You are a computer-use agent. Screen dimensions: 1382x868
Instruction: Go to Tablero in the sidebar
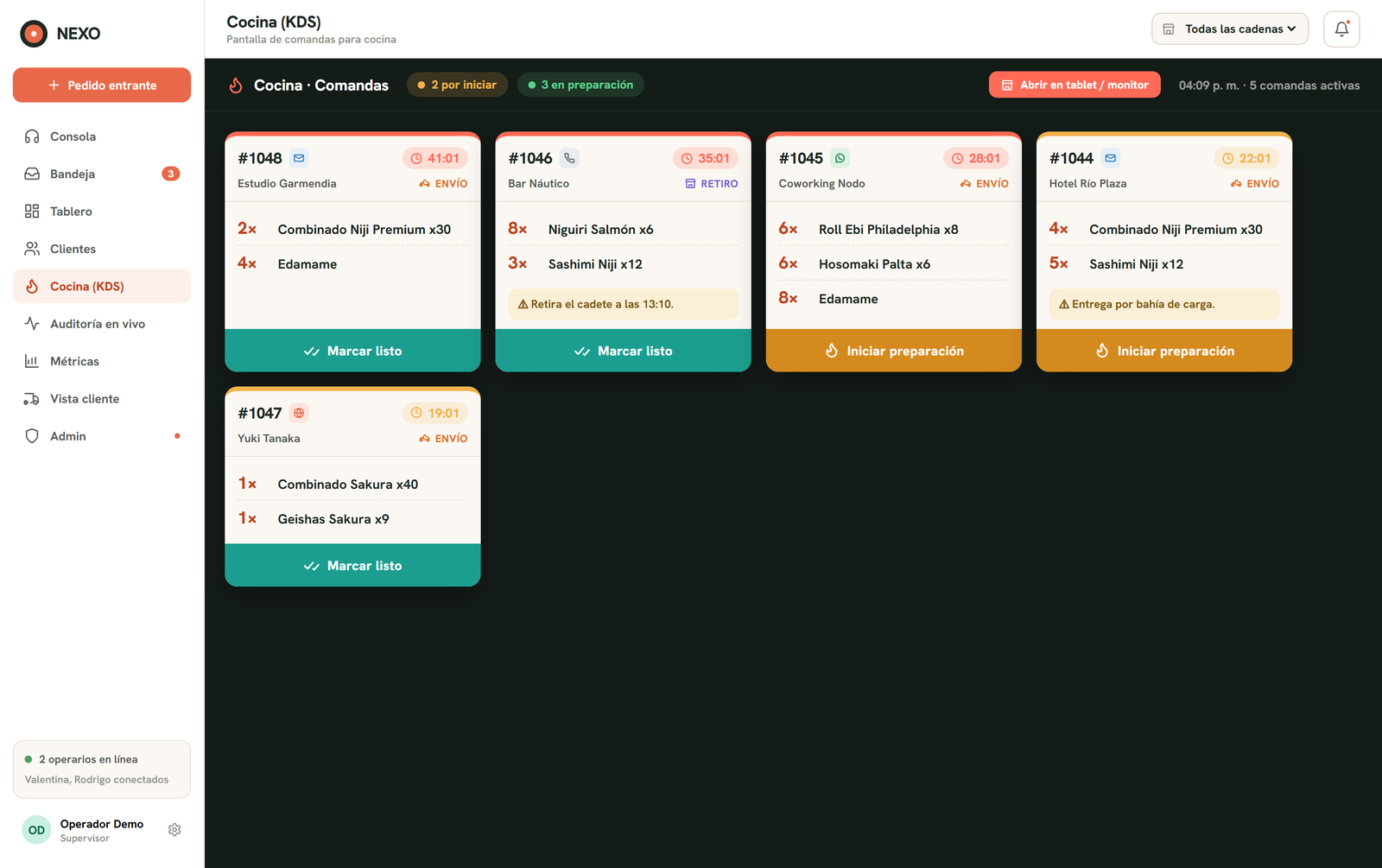coord(102,211)
